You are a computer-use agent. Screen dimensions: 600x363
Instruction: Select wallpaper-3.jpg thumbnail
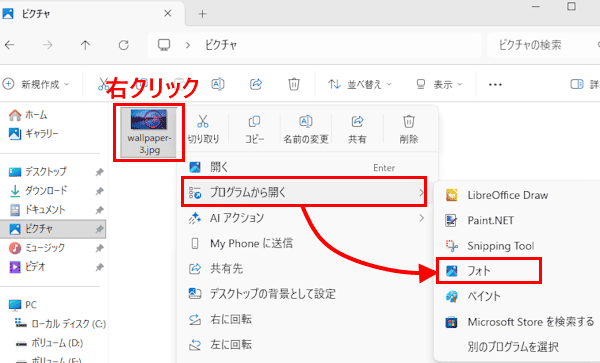tap(149, 132)
